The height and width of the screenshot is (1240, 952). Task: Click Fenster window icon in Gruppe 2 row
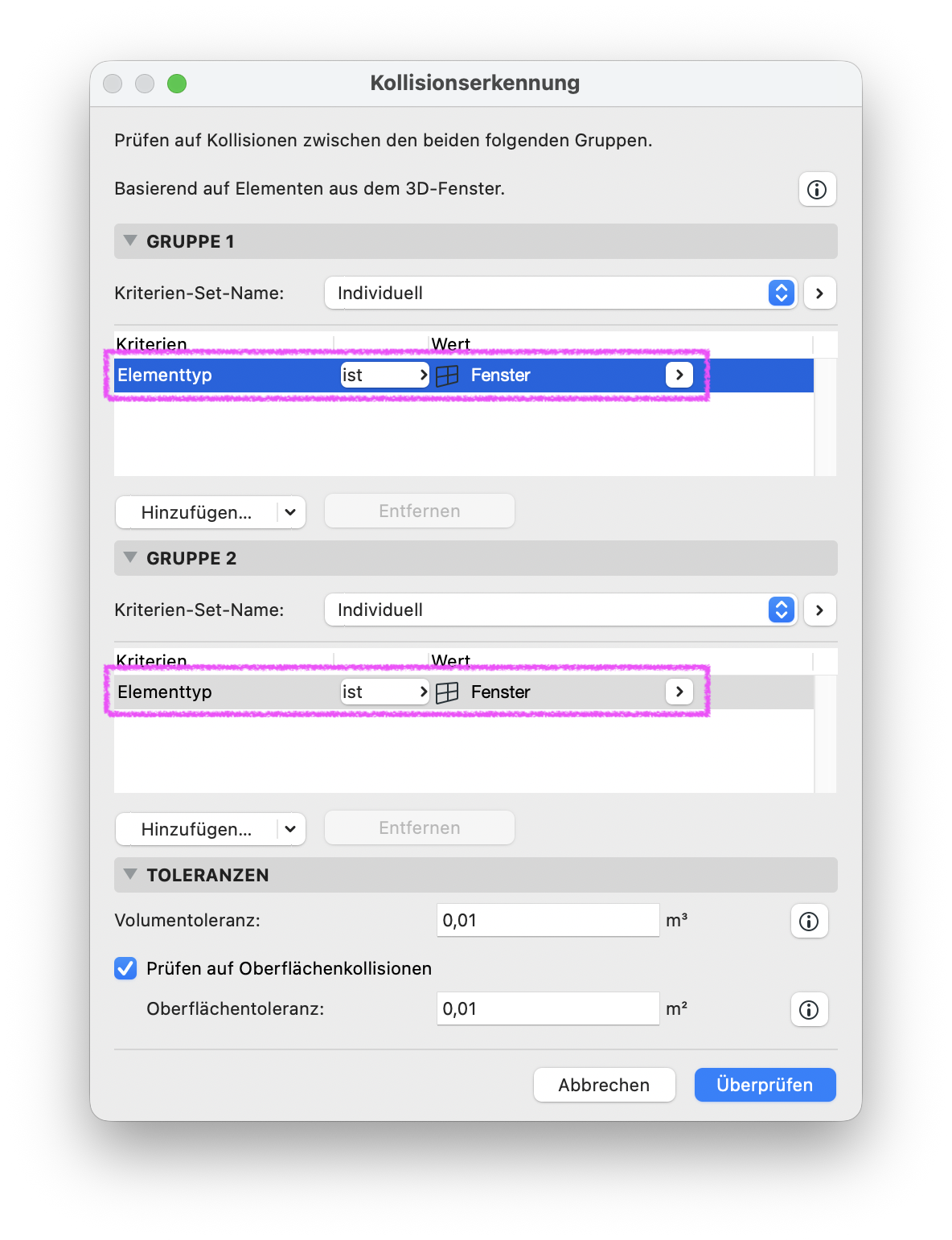447,692
